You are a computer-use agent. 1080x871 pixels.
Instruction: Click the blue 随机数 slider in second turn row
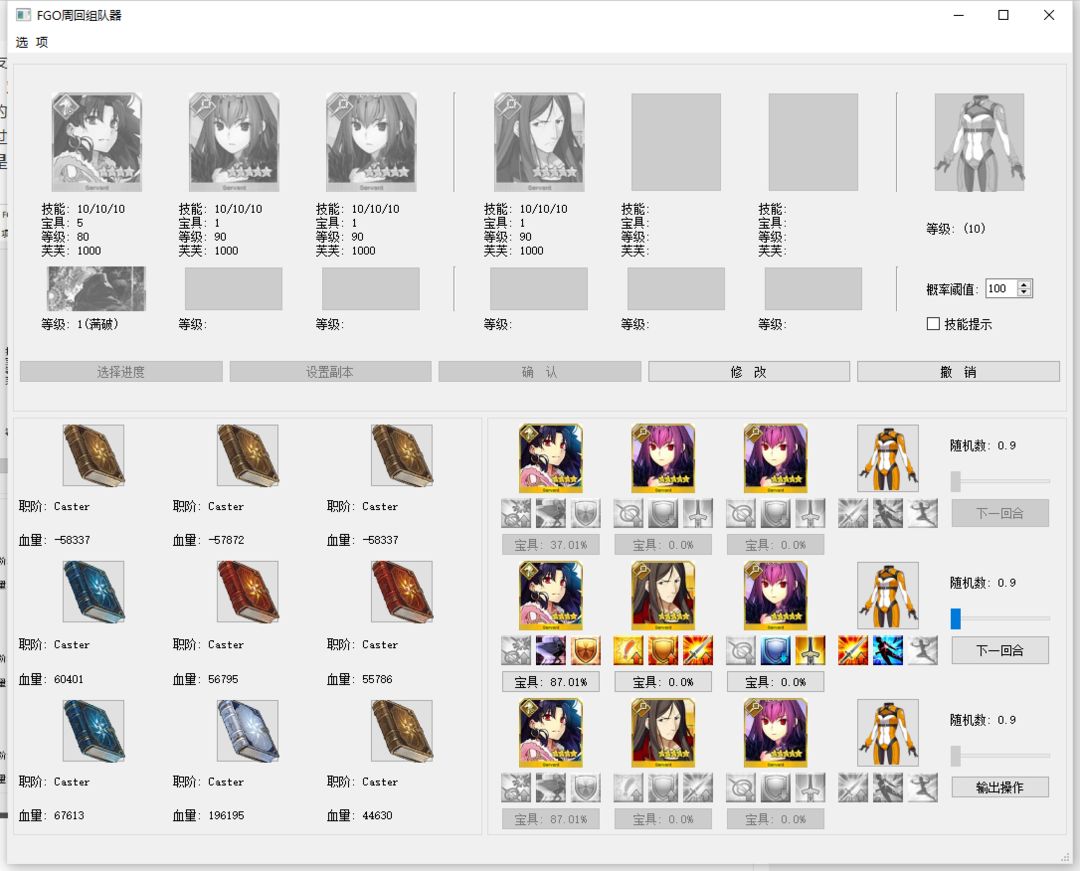[1000, 618]
